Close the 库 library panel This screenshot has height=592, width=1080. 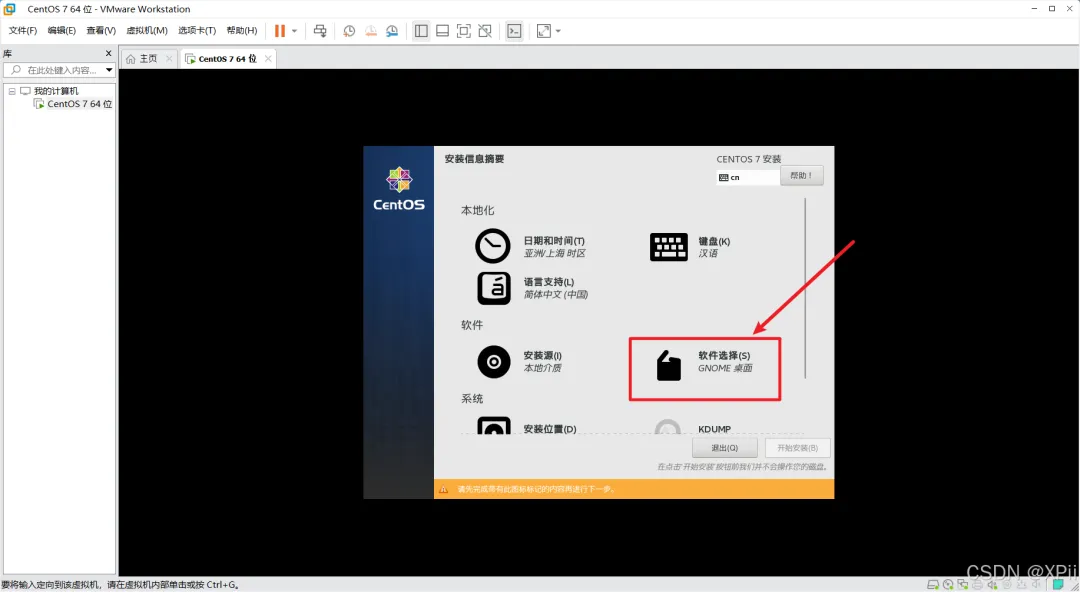pyautogui.click(x=108, y=53)
